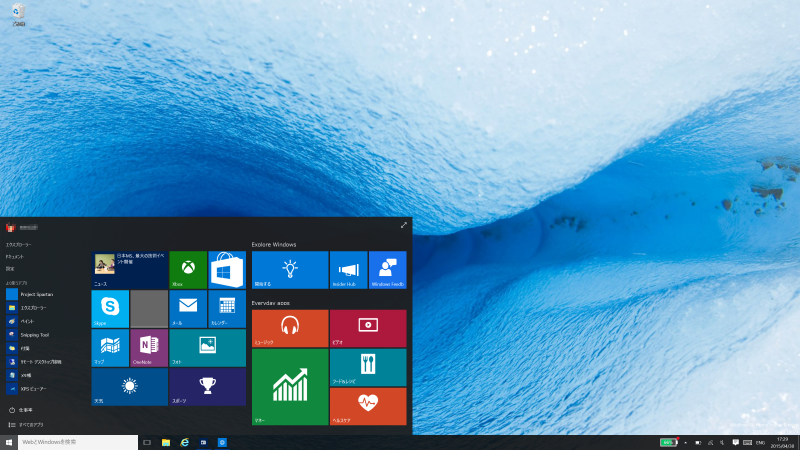Open the Calendar tile

227,309
